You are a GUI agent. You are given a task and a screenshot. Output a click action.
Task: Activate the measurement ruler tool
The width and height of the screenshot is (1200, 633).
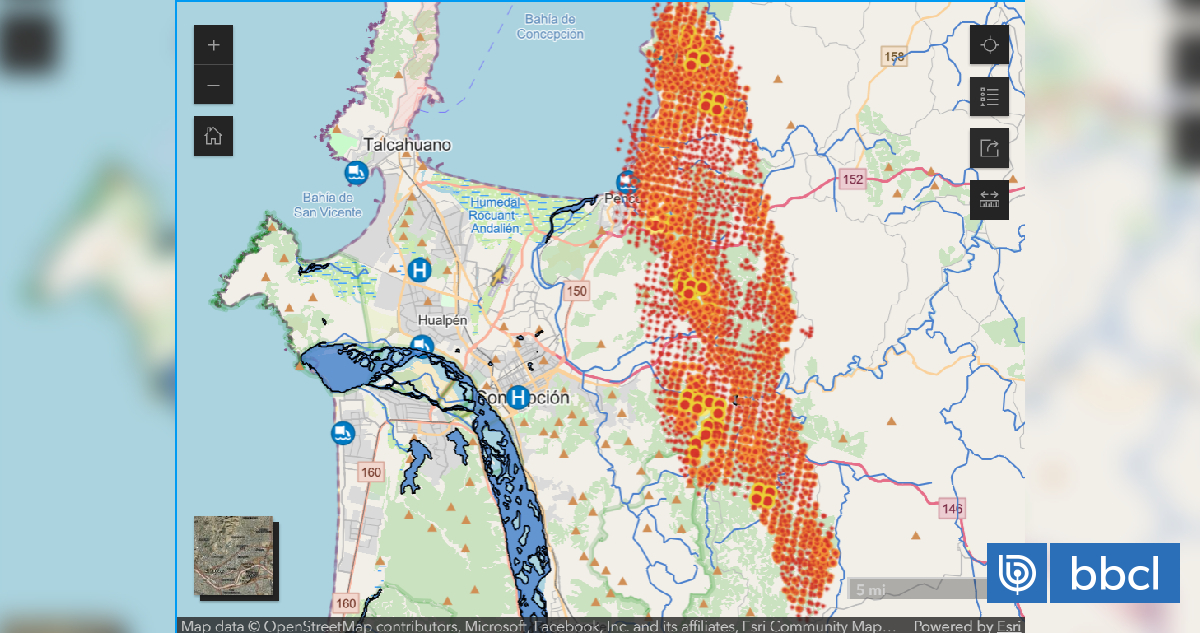[989, 200]
